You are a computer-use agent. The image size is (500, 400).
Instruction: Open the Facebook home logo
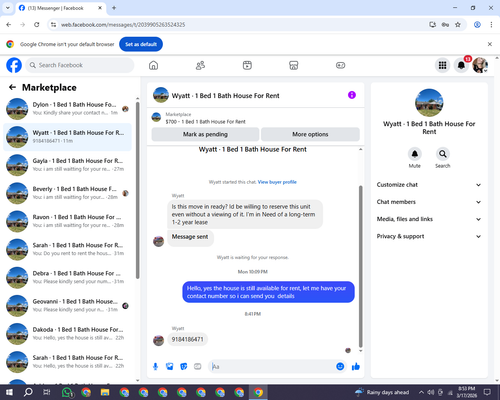(14, 65)
